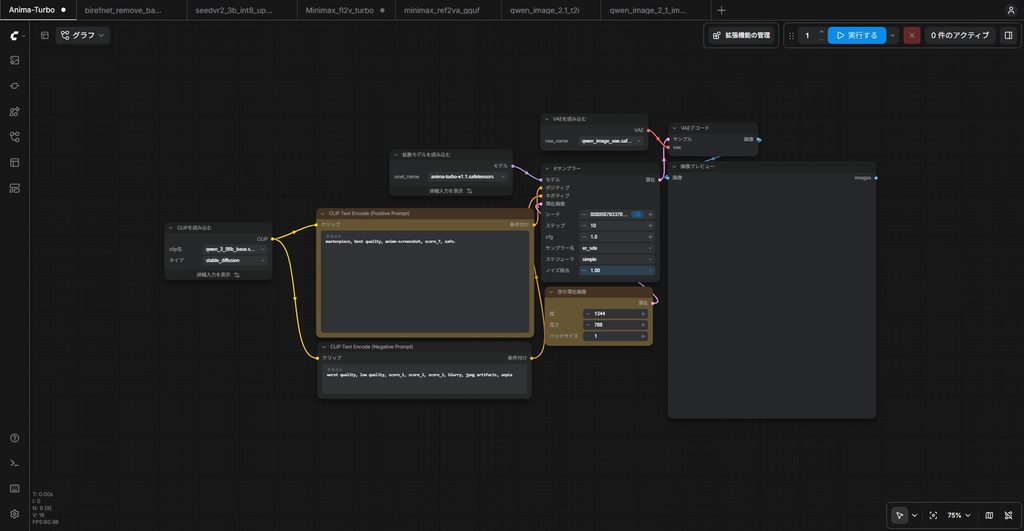Collapse the CLIPを読み込む node
Image resolution: width=1024 pixels, height=531 pixels.
[170, 228]
